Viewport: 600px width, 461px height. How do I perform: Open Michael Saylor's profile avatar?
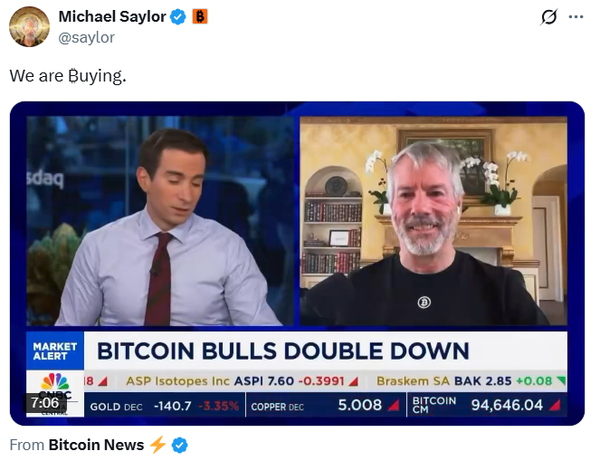[x=29, y=27]
